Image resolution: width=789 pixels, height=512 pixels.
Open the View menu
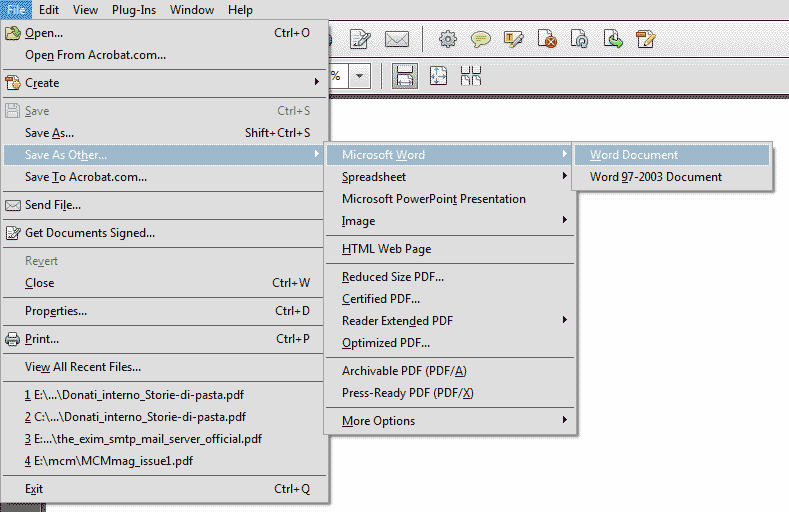[x=86, y=10]
